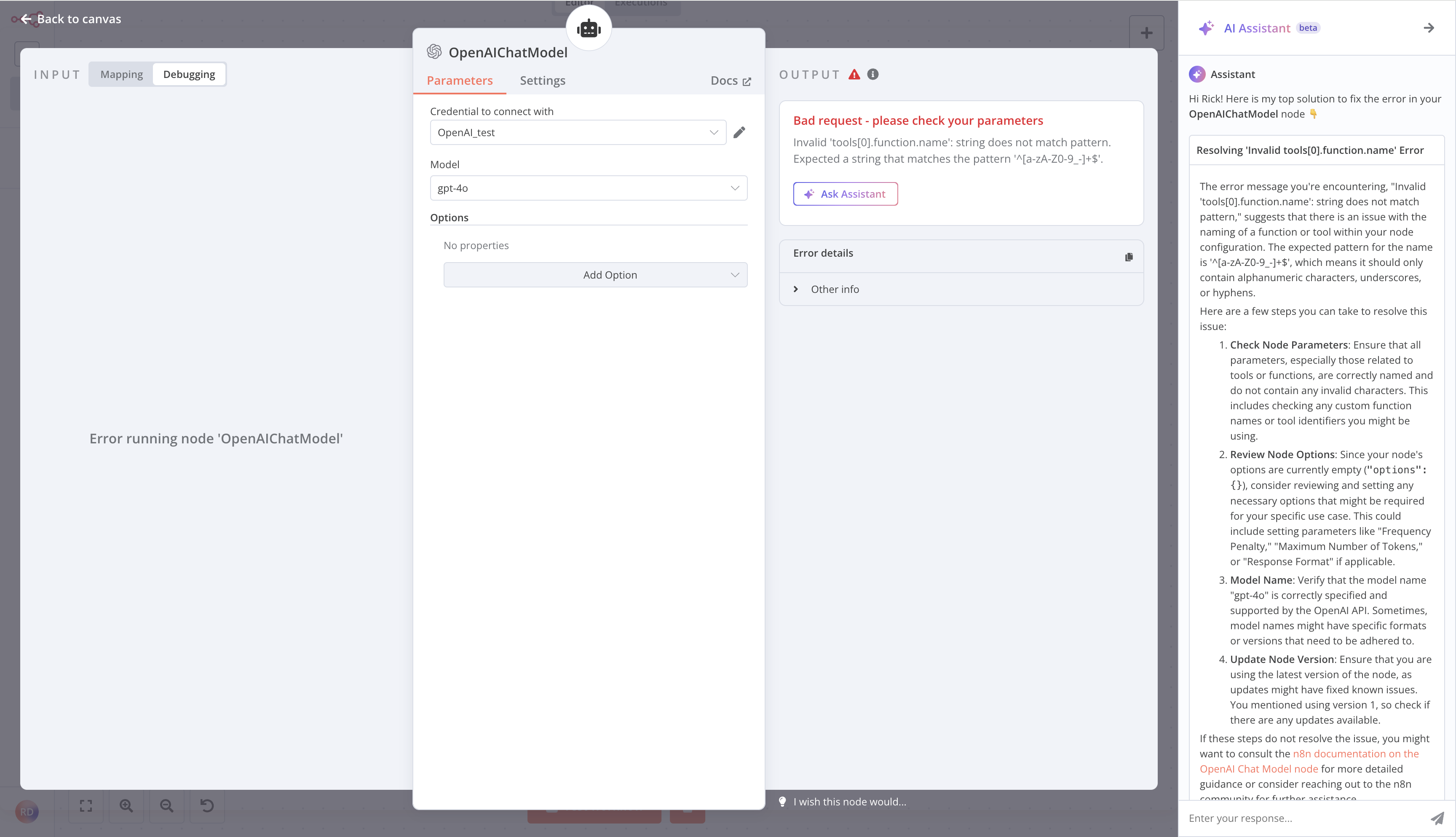Viewport: 1456px width, 837px height.
Task: Switch to the Settings tab
Action: click(x=542, y=80)
